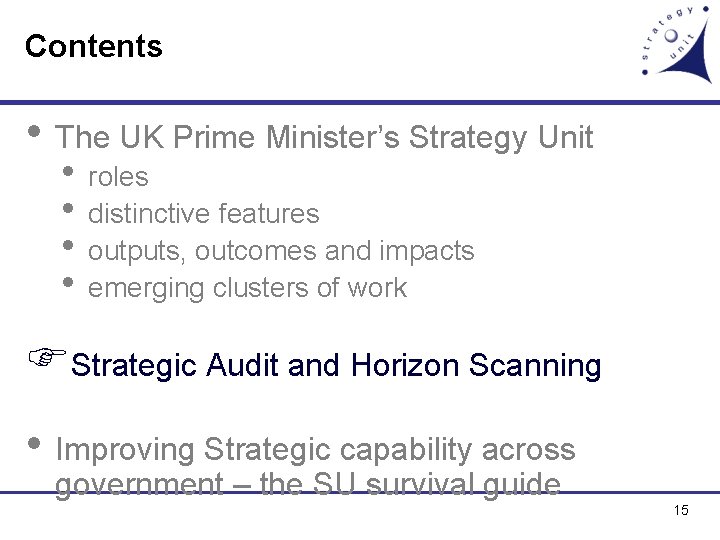Image resolution: width=720 pixels, height=540 pixels.
Task: Click the Strategy Unit logo
Action: [x=677, y=45]
